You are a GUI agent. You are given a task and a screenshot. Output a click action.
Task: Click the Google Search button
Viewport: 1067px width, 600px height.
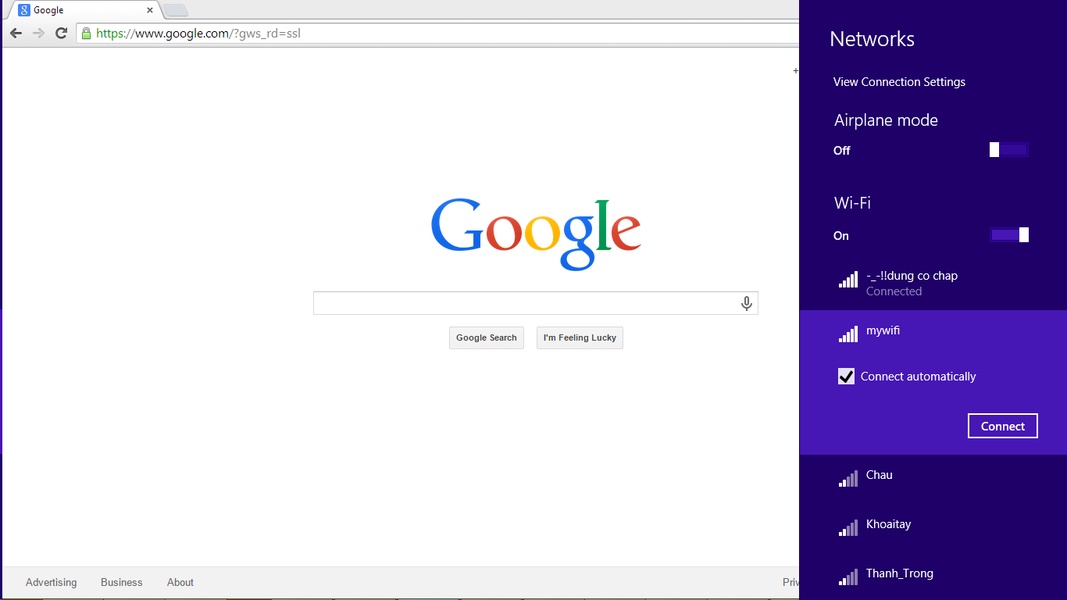(x=487, y=337)
